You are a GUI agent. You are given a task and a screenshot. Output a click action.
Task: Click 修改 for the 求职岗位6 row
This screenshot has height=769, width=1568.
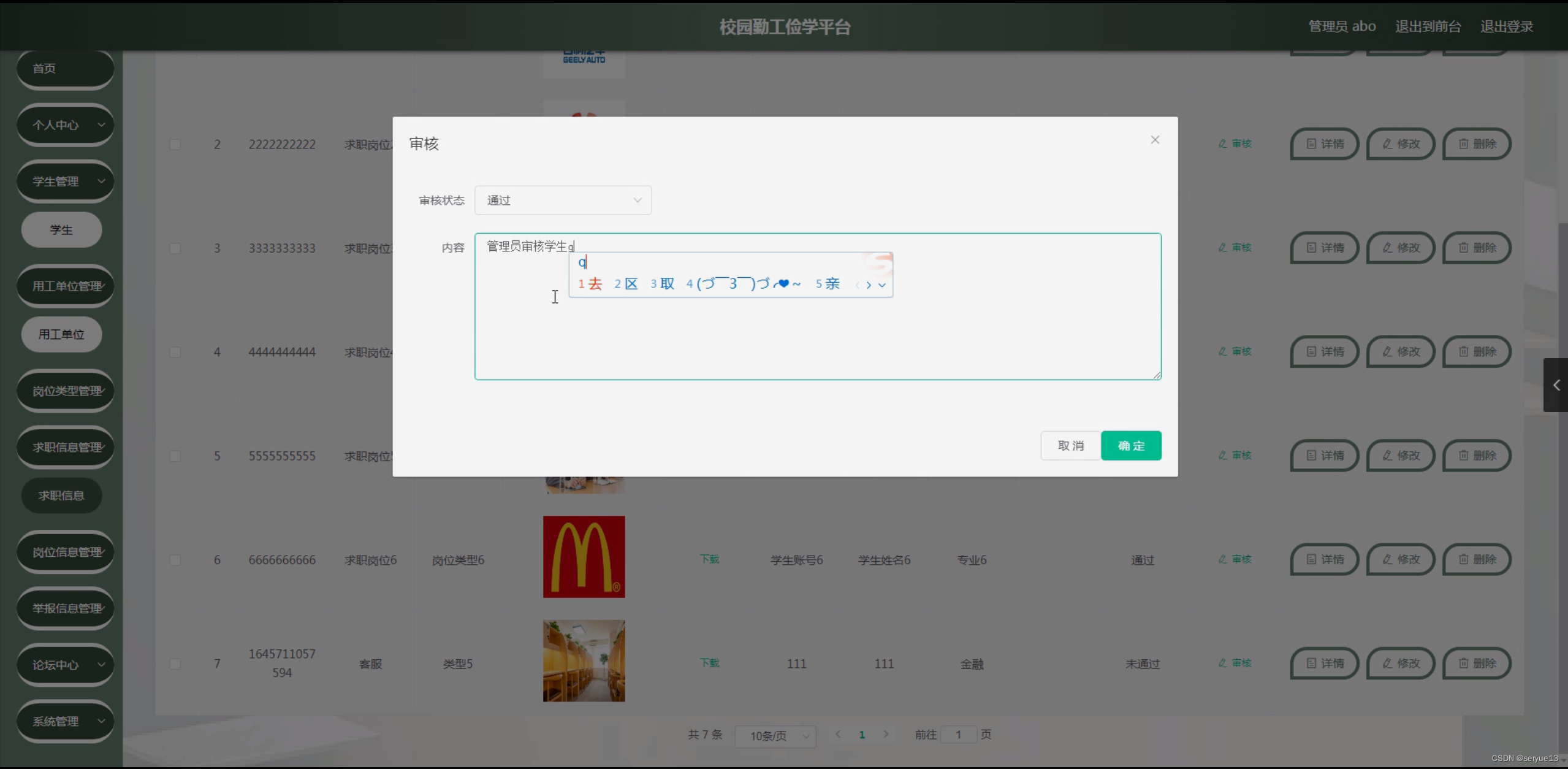coord(1401,559)
